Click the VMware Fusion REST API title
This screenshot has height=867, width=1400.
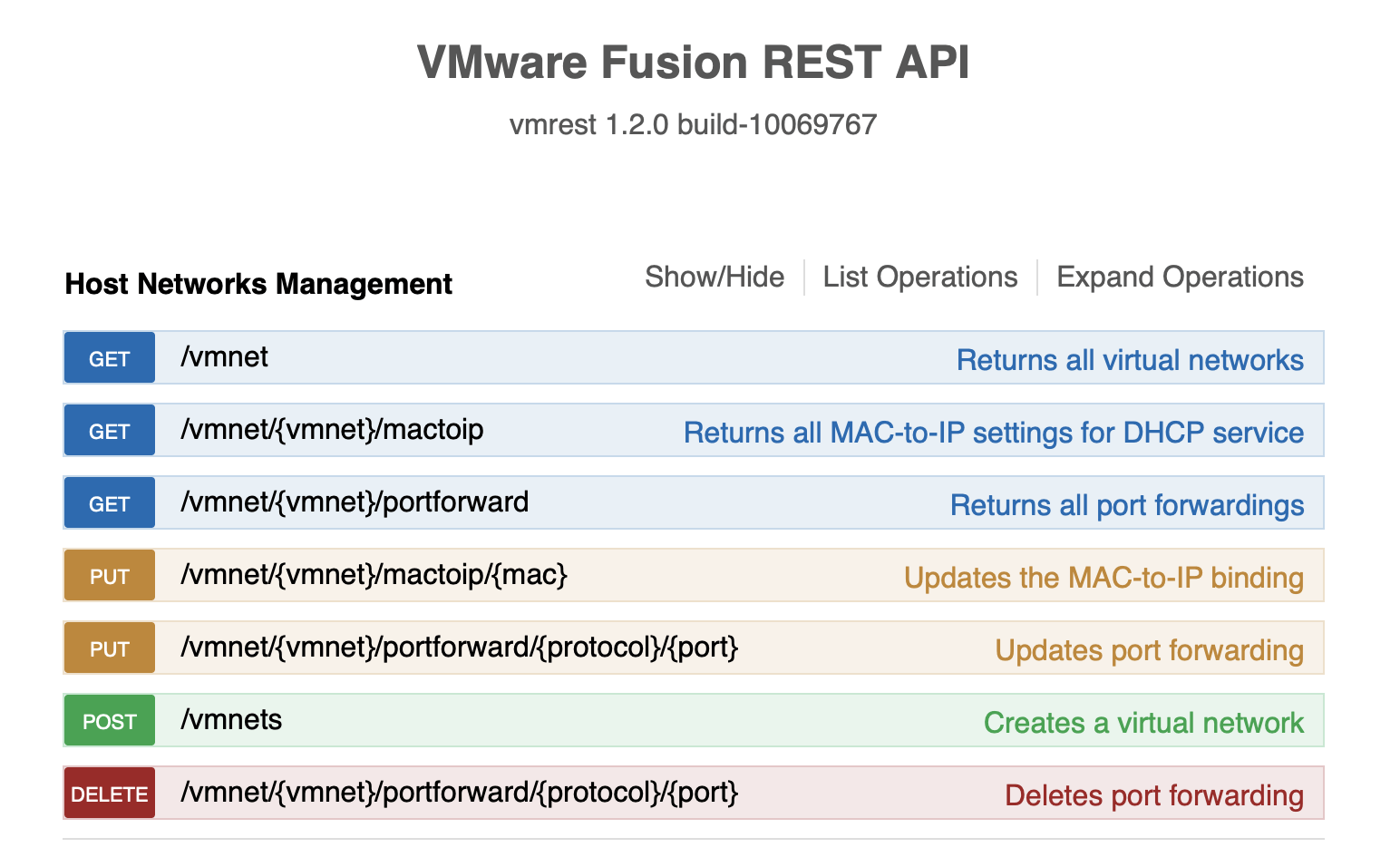pos(694,63)
